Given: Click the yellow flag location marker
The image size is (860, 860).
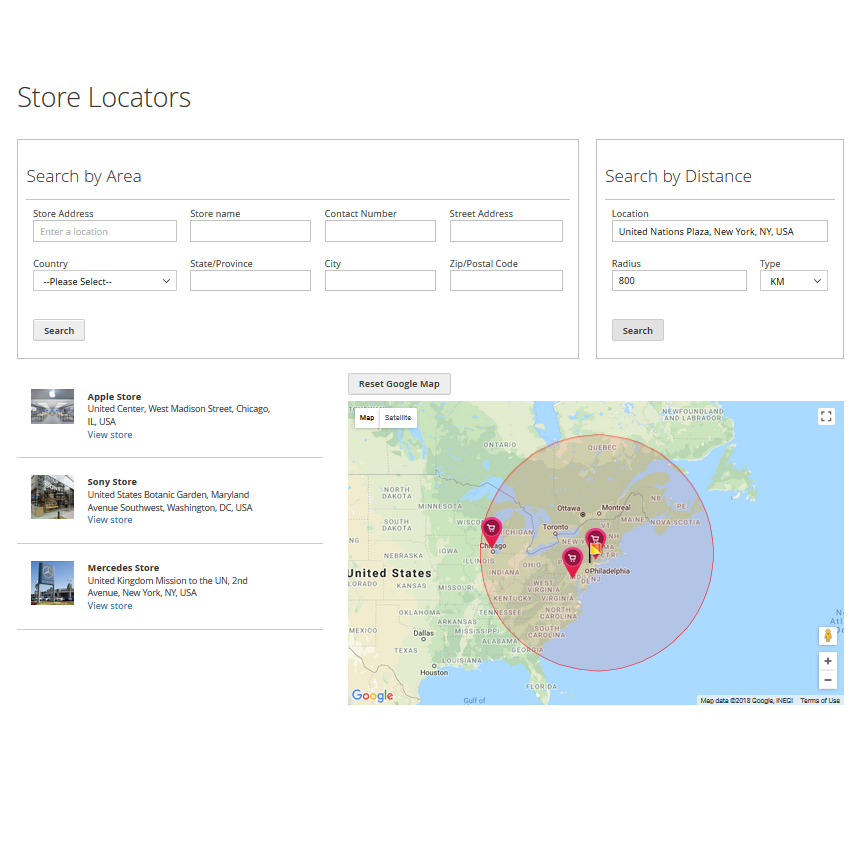Looking at the screenshot, I should (595, 552).
